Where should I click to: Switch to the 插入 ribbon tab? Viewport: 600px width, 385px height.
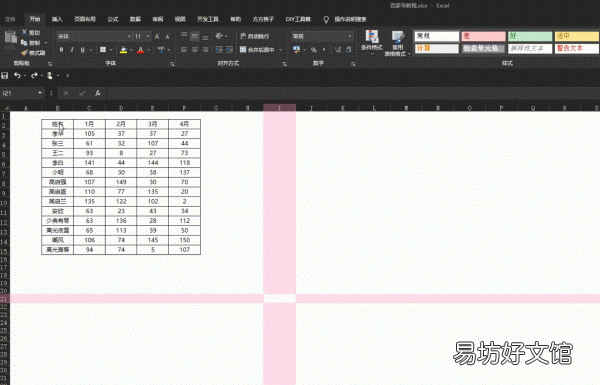tap(57, 19)
